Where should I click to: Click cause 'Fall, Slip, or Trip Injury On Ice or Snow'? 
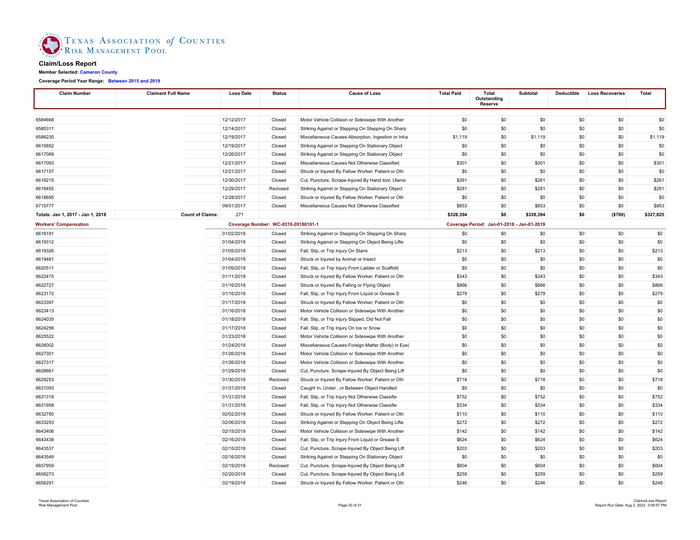click(x=340, y=328)
